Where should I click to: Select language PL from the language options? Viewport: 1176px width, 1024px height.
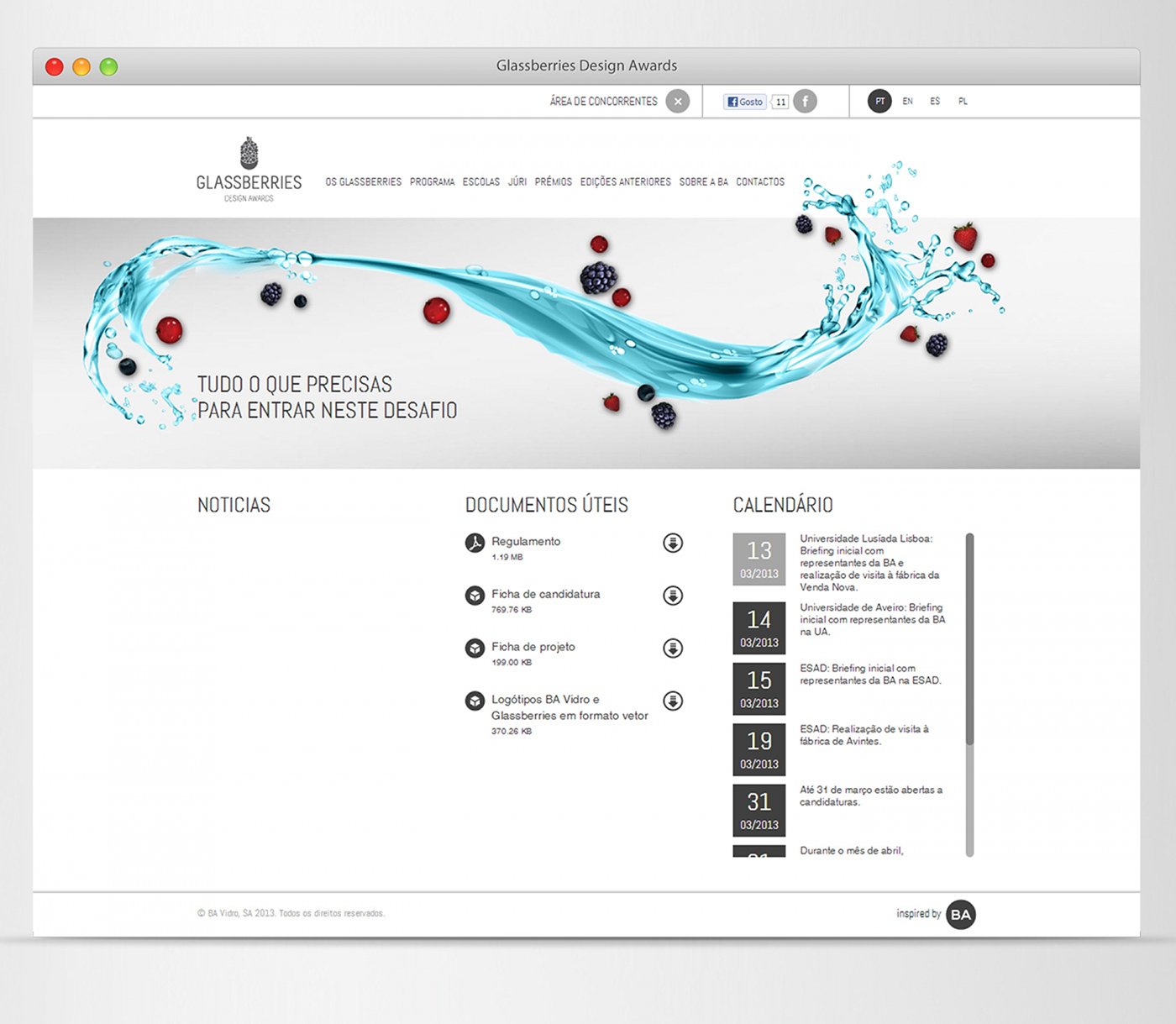(963, 101)
